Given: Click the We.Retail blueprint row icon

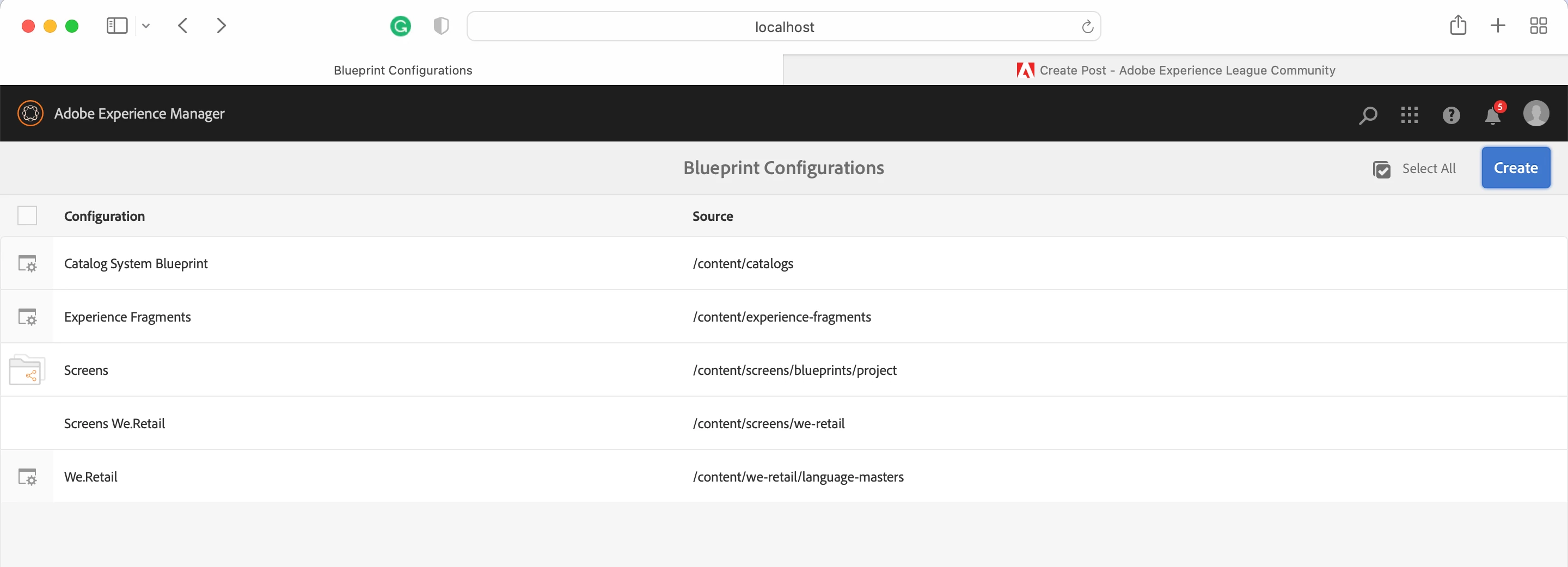Looking at the screenshot, I should click(27, 477).
